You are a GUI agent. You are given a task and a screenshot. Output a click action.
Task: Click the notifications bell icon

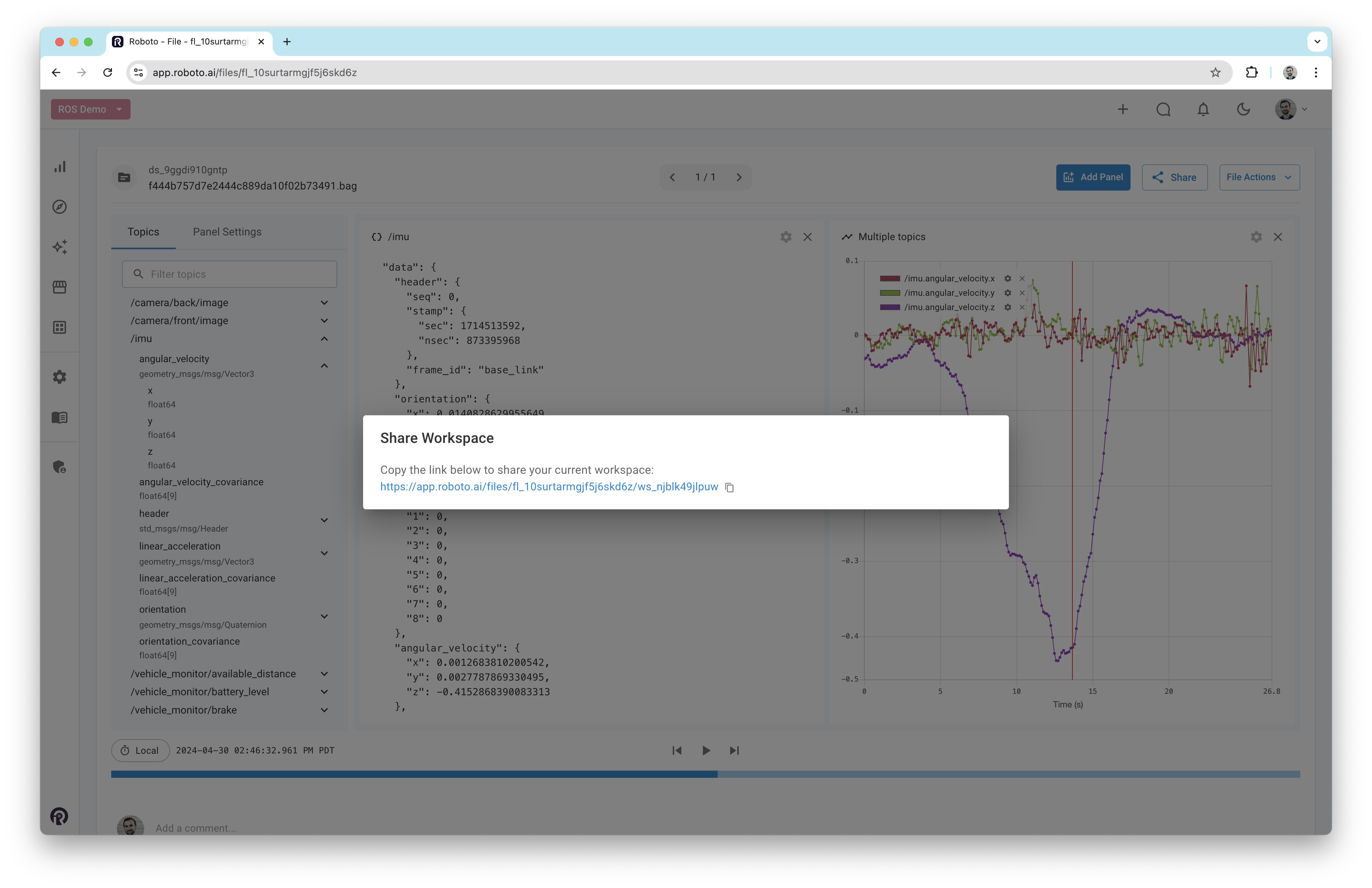1203,109
